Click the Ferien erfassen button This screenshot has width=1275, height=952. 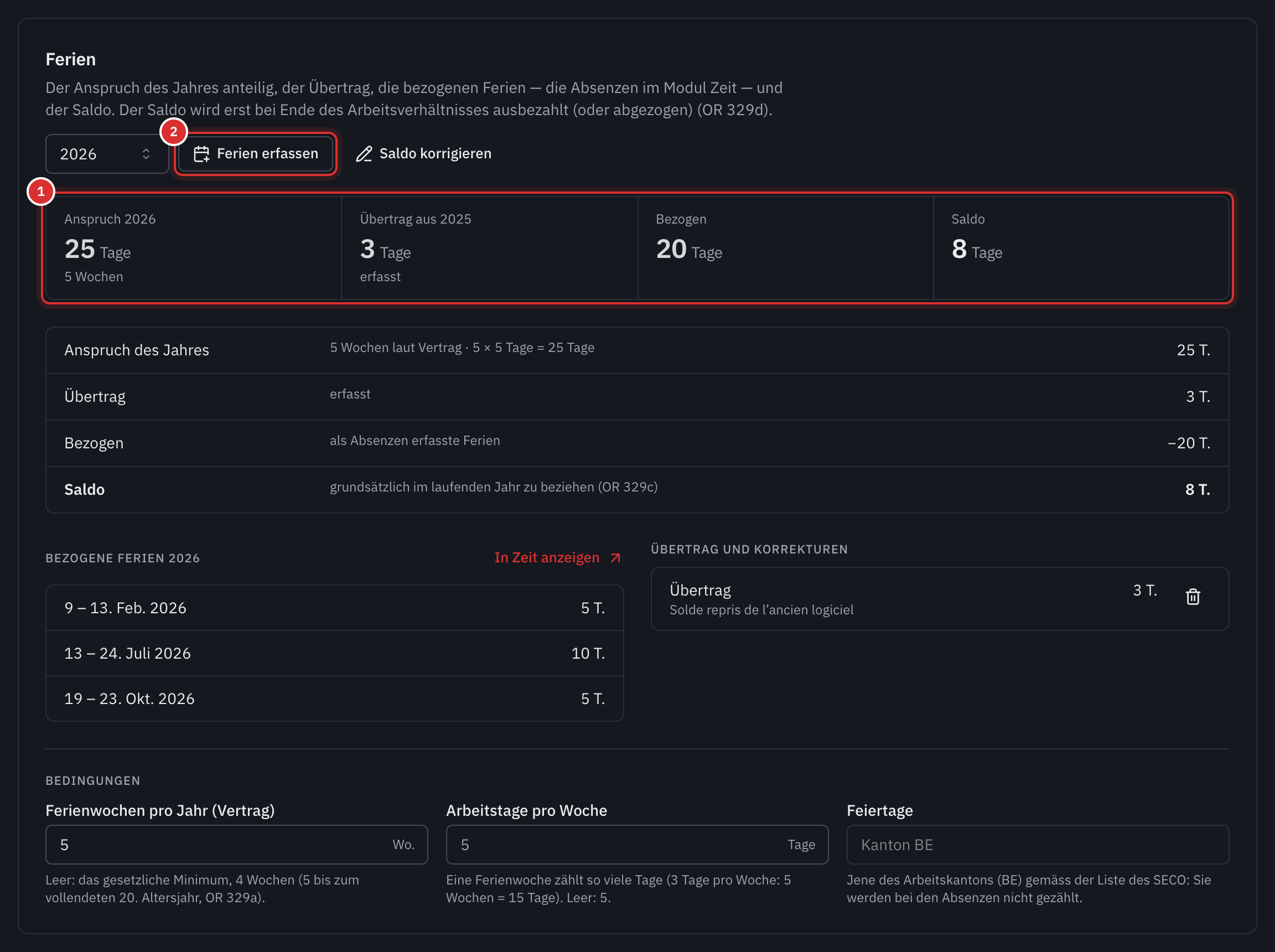[256, 154]
